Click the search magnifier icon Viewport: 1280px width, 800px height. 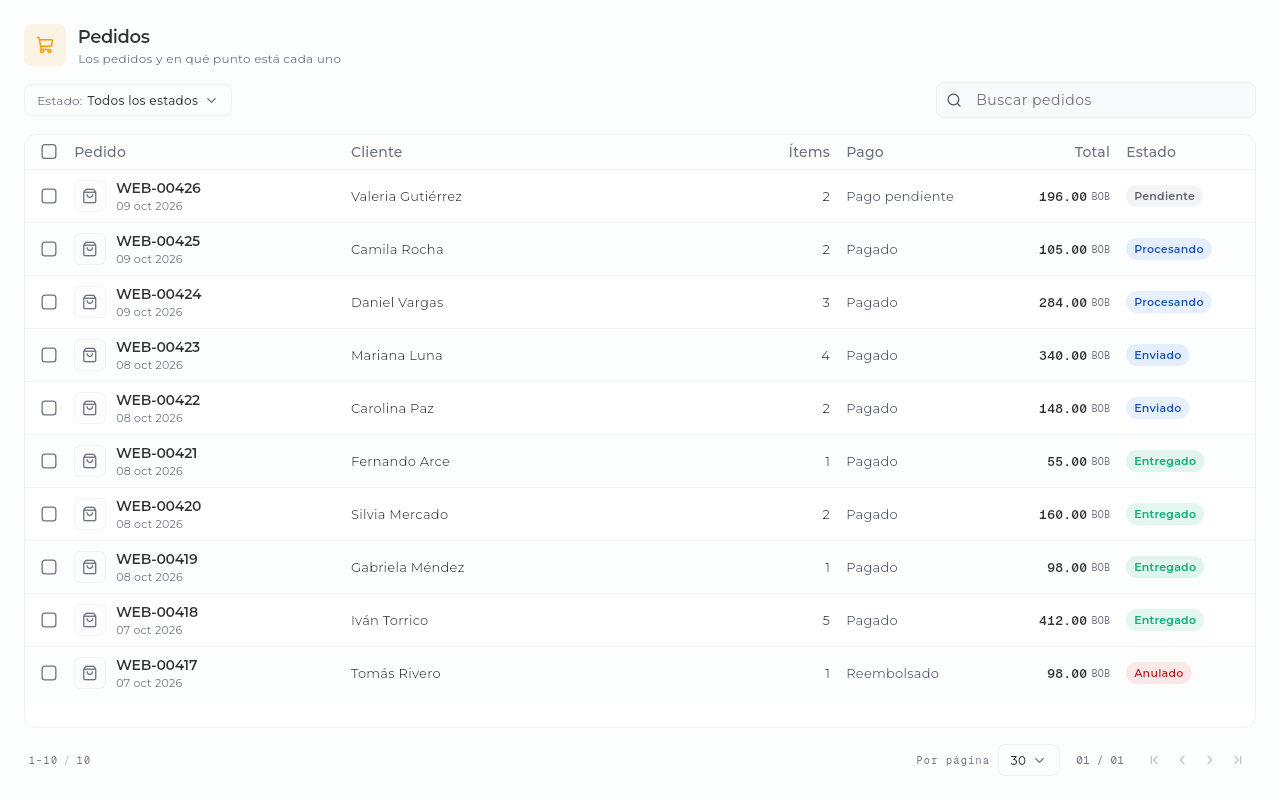coord(954,100)
